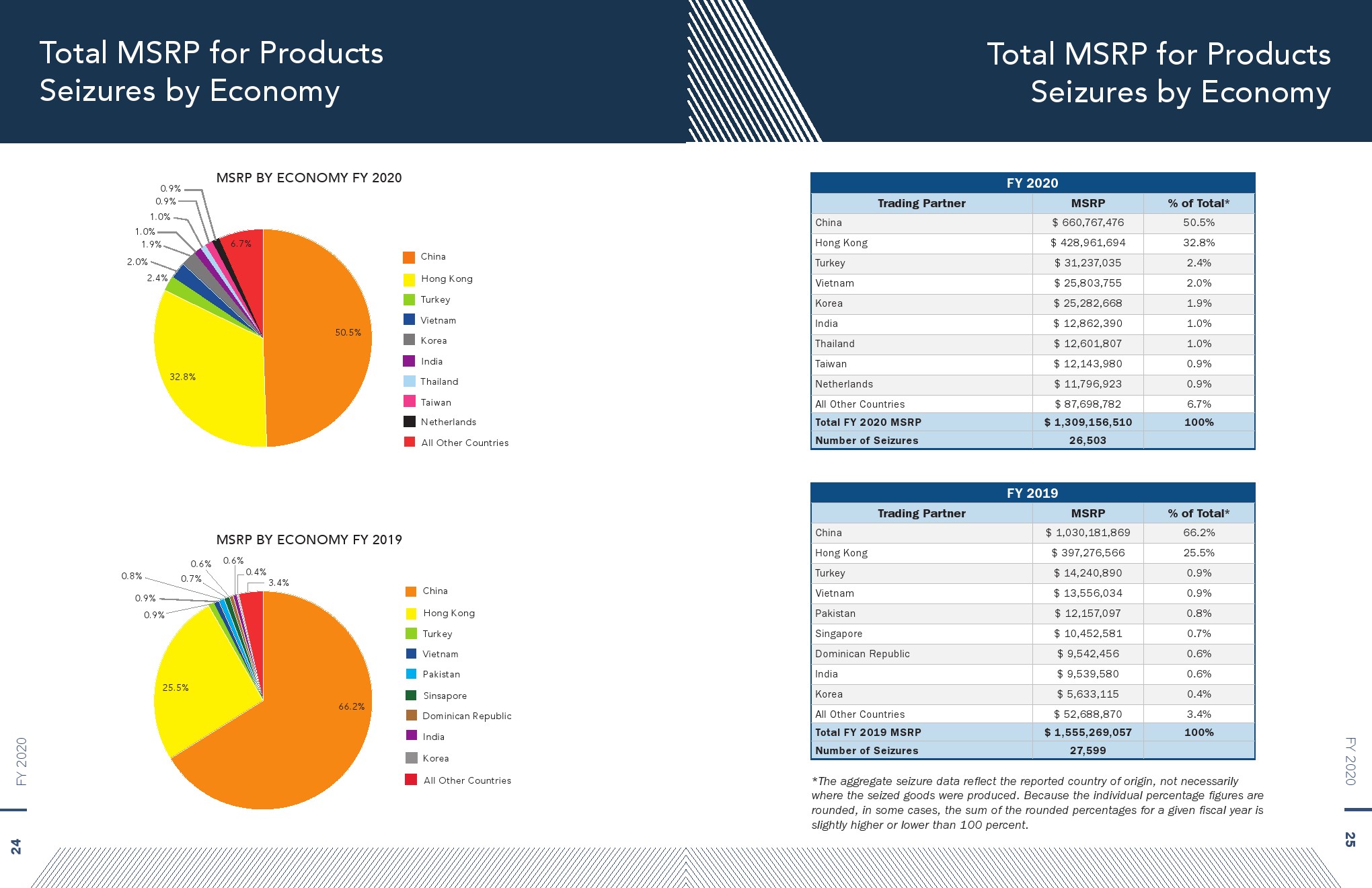Click the 50.5% orange slice of the FY 2020 pie
This screenshot has height=888, width=1372.
316,336
